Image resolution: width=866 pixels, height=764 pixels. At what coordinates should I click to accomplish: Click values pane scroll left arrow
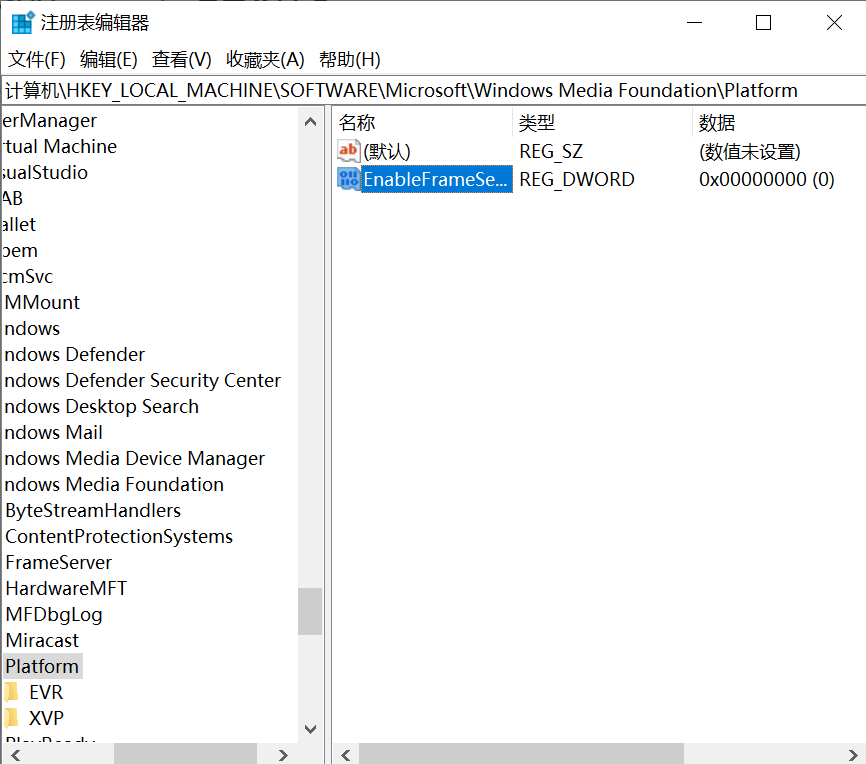pos(346,755)
